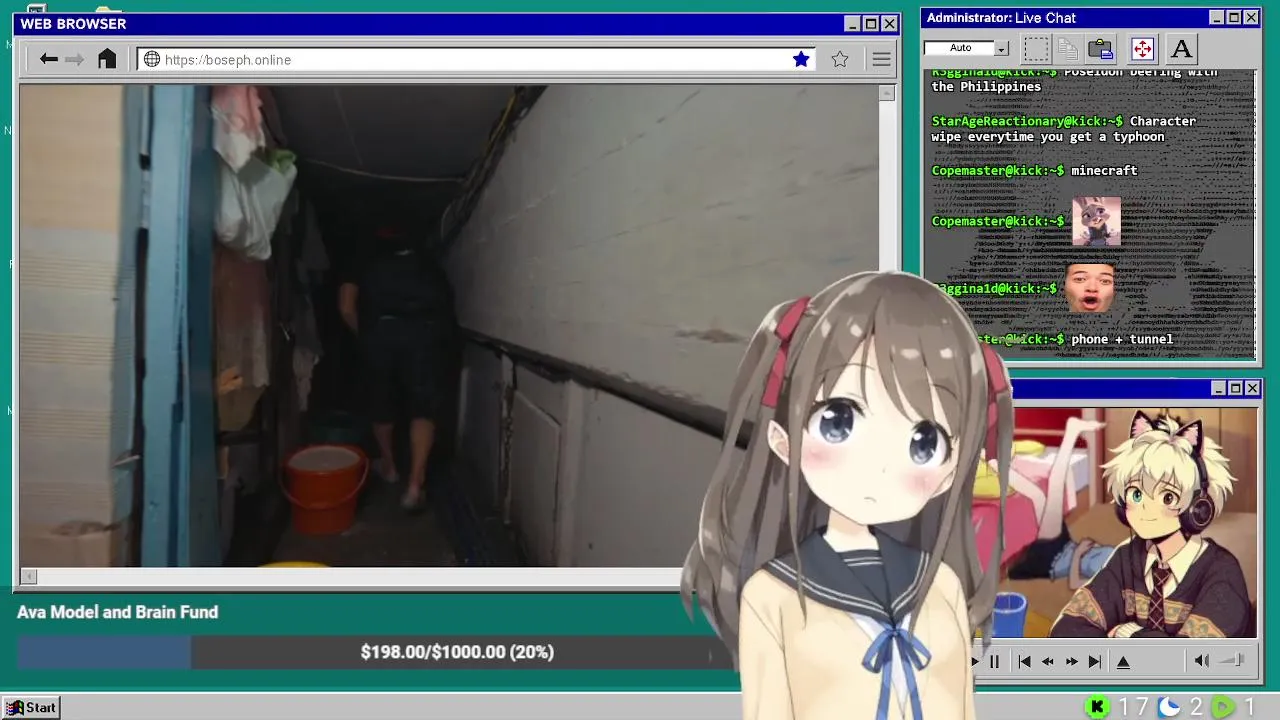Click the media player volume slider
1280x720 pixels.
(1232, 660)
